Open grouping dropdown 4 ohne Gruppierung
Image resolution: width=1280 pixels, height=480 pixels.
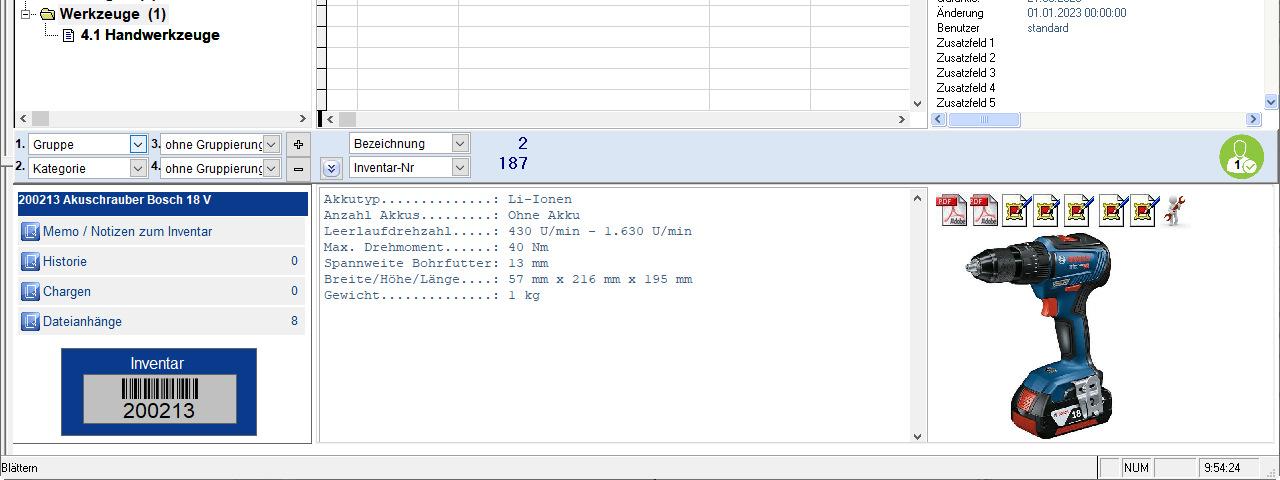[x=271, y=169]
